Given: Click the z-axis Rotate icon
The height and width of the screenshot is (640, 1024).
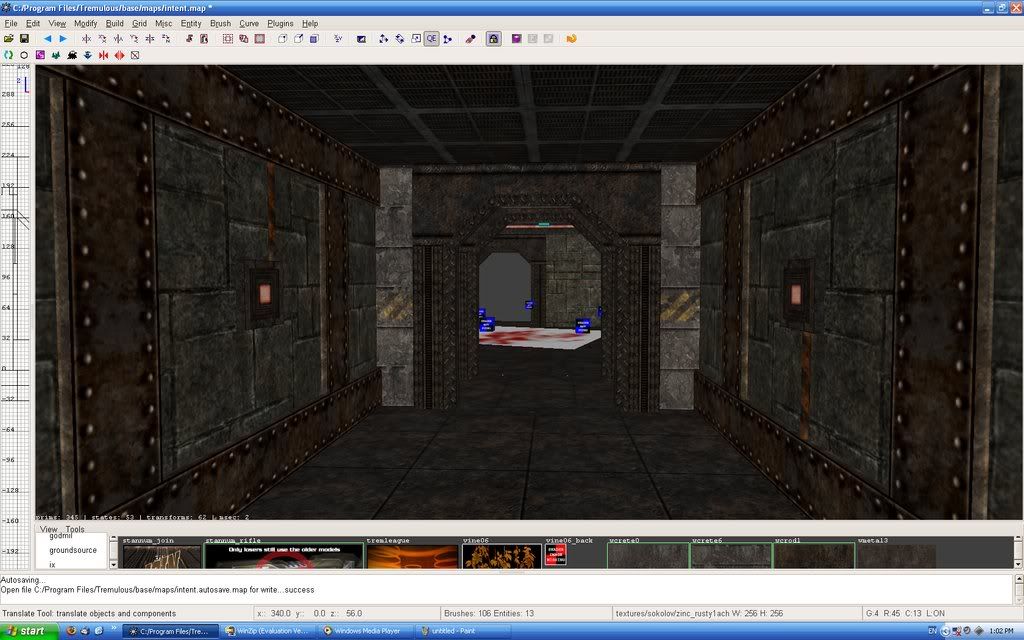Looking at the screenshot, I should click(x=166, y=39).
